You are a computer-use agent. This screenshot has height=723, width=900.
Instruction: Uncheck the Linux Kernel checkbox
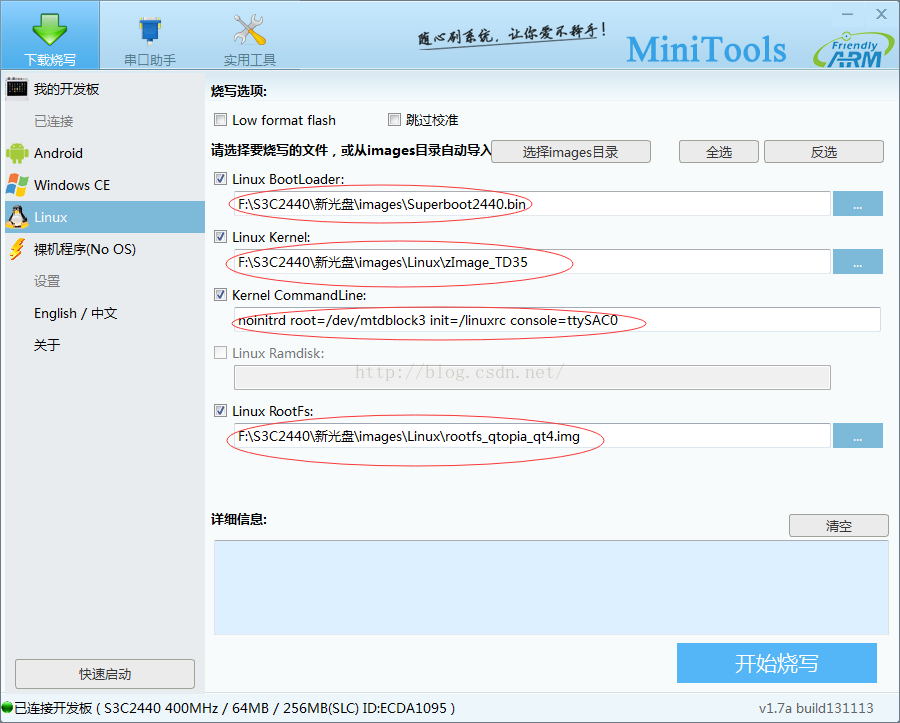point(220,236)
